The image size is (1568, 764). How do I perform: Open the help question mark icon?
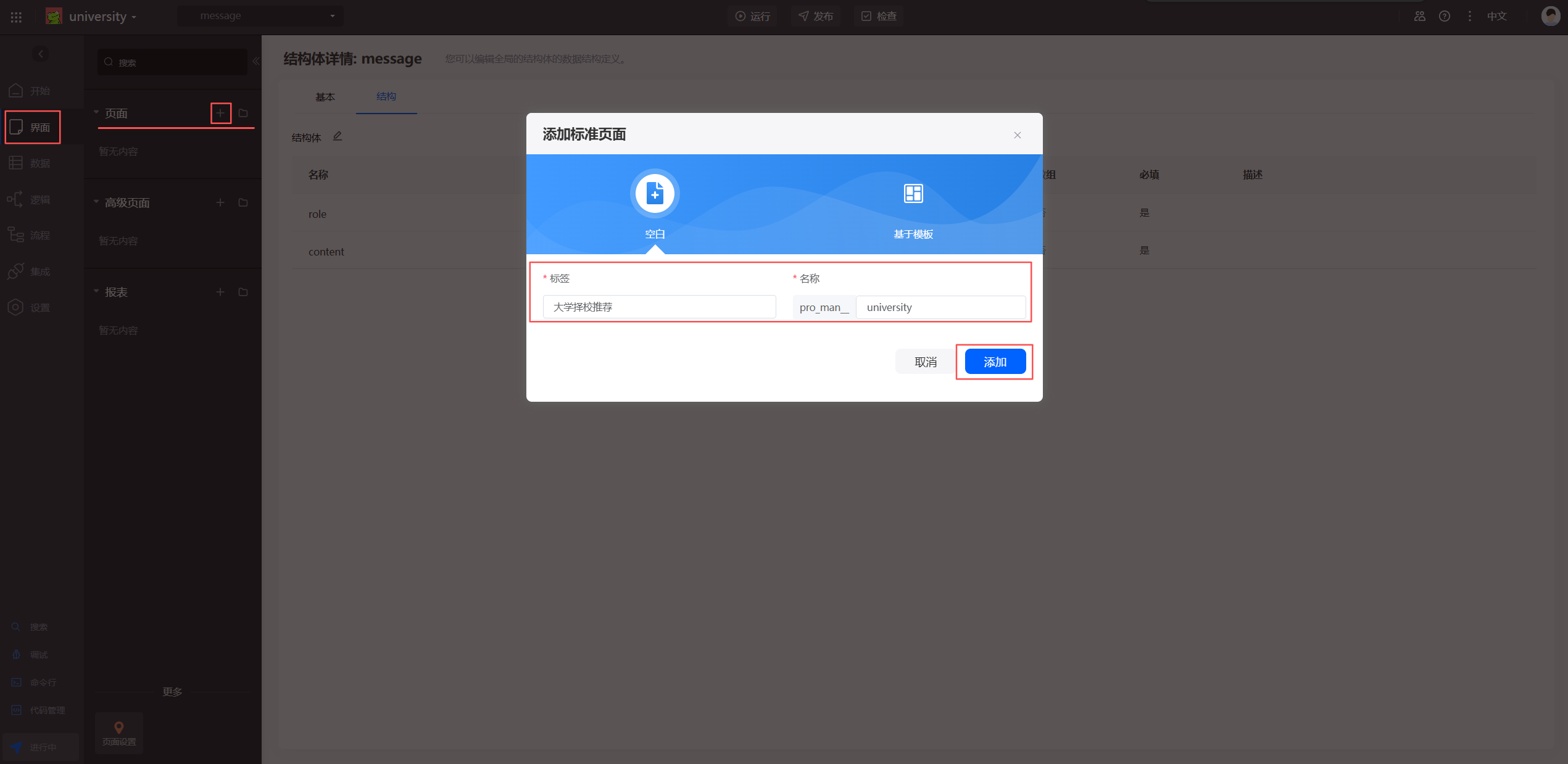click(x=1445, y=17)
